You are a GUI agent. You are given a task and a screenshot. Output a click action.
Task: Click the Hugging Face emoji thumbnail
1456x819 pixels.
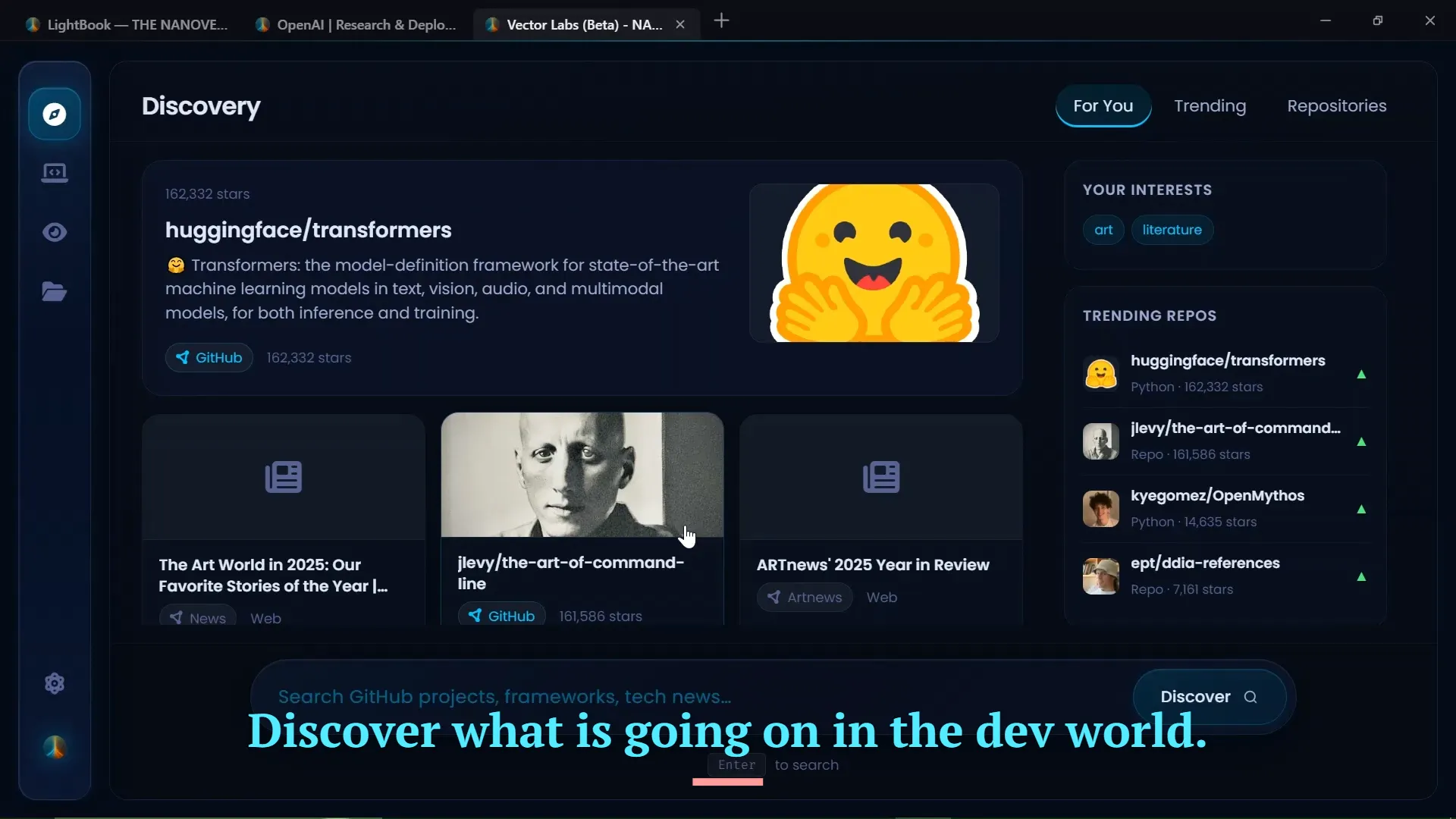pyautogui.click(x=874, y=263)
